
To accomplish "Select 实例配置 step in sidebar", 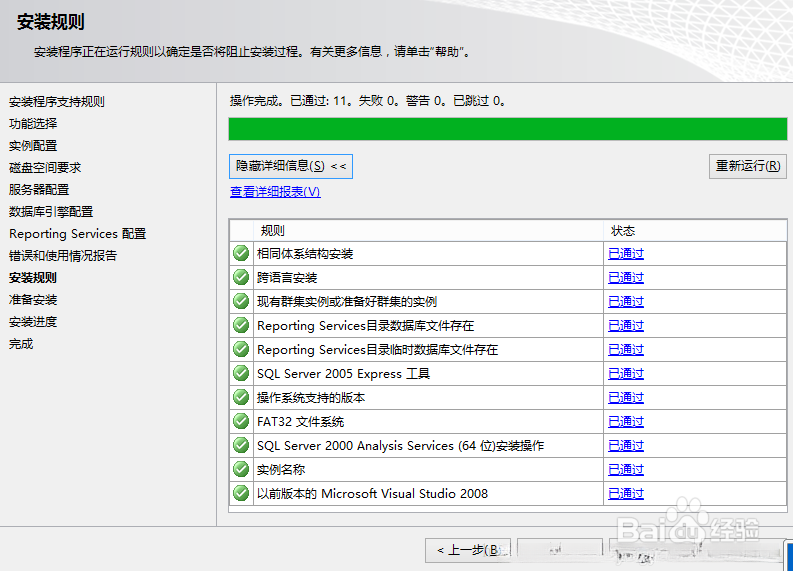I will (33, 146).
